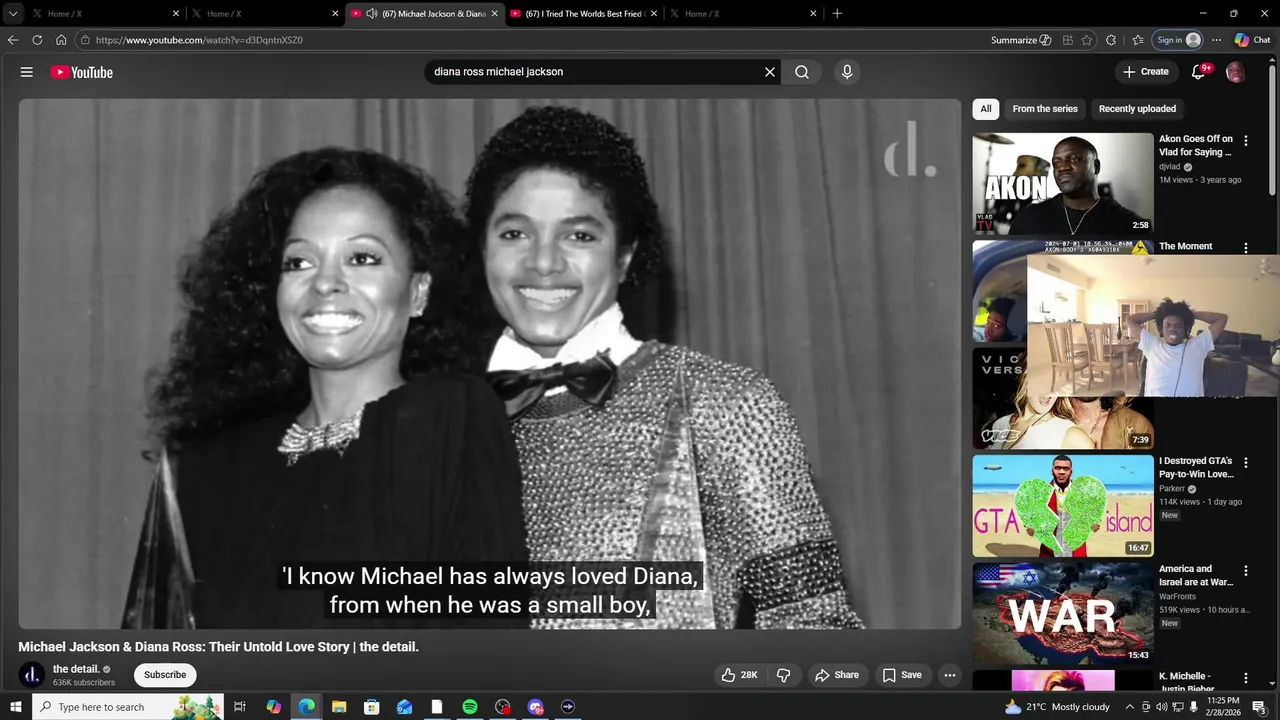Screen dimensions: 1280x720
Task: Reload the page in the browser
Action: point(37,40)
